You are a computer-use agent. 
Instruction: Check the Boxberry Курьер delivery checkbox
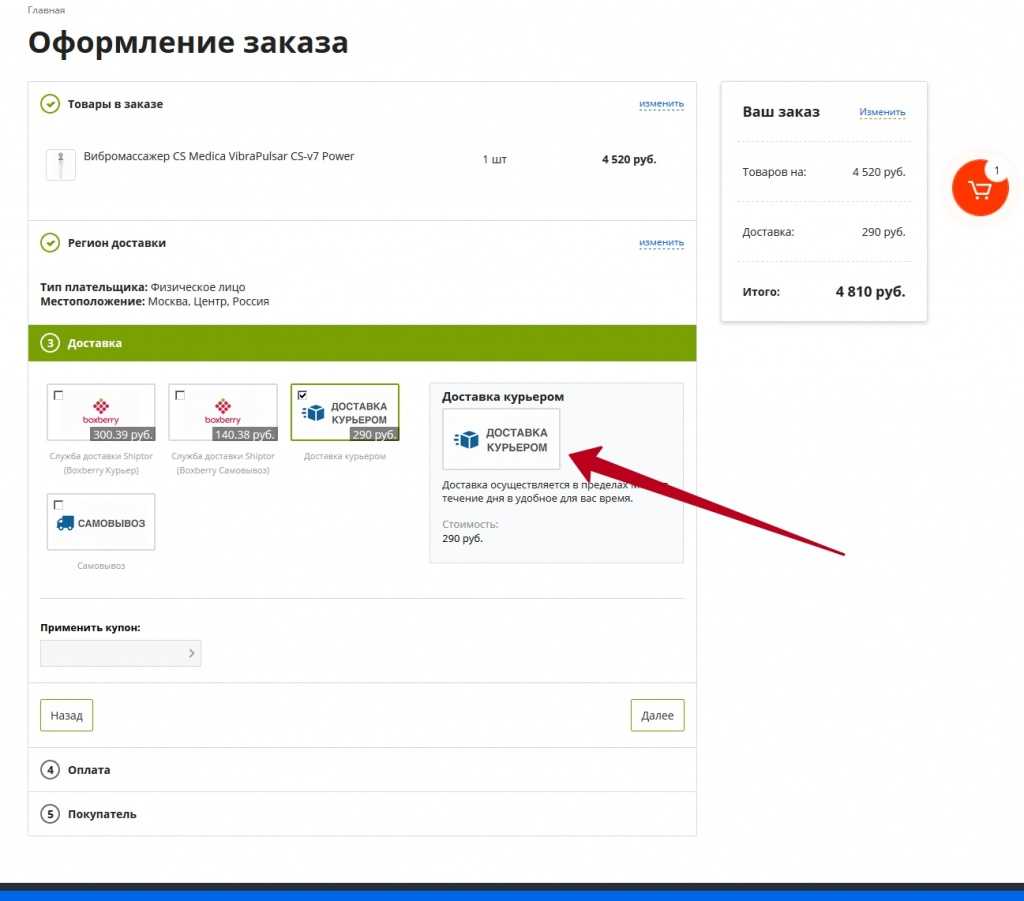(58, 396)
